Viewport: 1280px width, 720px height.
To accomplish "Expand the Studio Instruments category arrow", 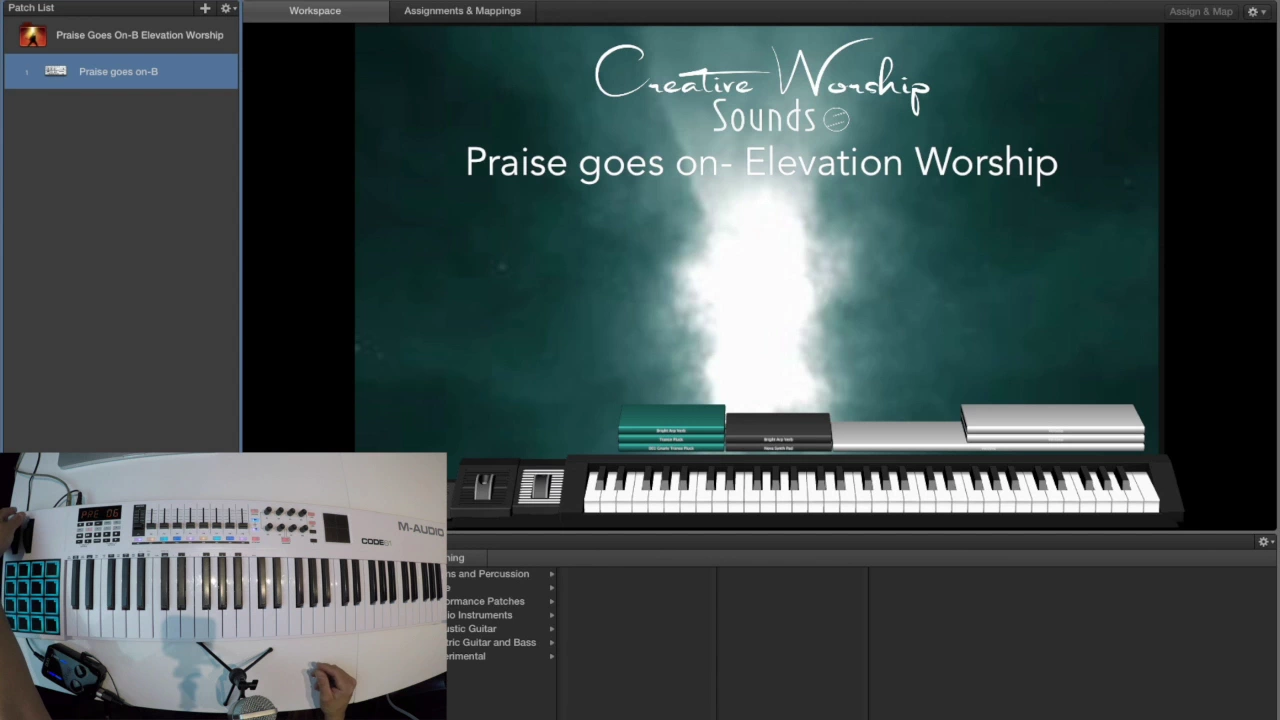I will (x=551, y=615).
